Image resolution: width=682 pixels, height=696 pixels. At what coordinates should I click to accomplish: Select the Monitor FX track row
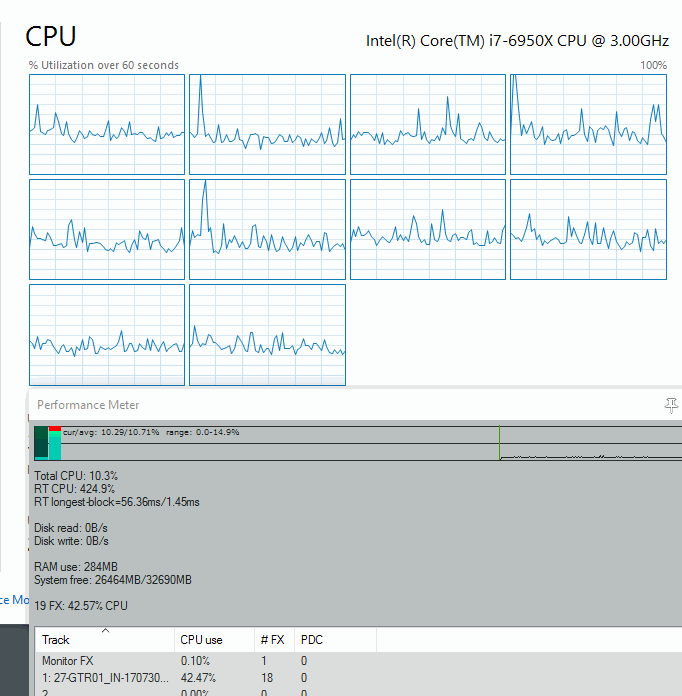[358, 661]
